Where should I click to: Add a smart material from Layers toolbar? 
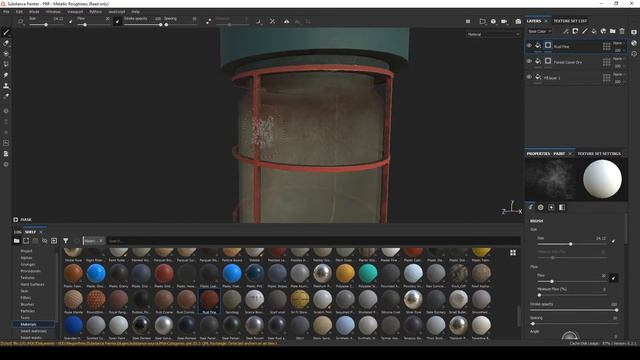pyautogui.click(x=603, y=31)
